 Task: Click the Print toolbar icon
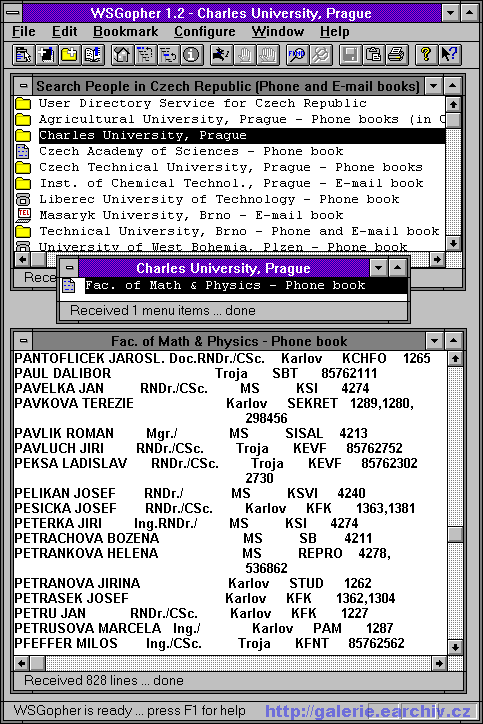pyautogui.click(x=396, y=55)
